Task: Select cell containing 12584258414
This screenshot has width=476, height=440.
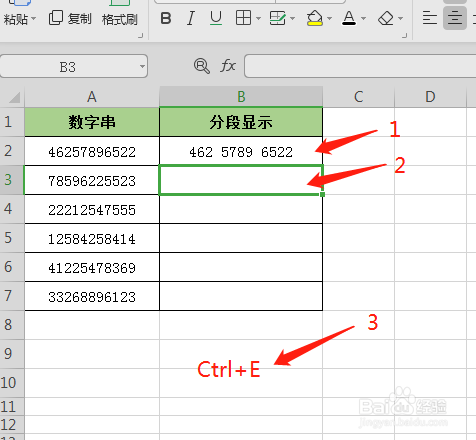Action: (92, 238)
